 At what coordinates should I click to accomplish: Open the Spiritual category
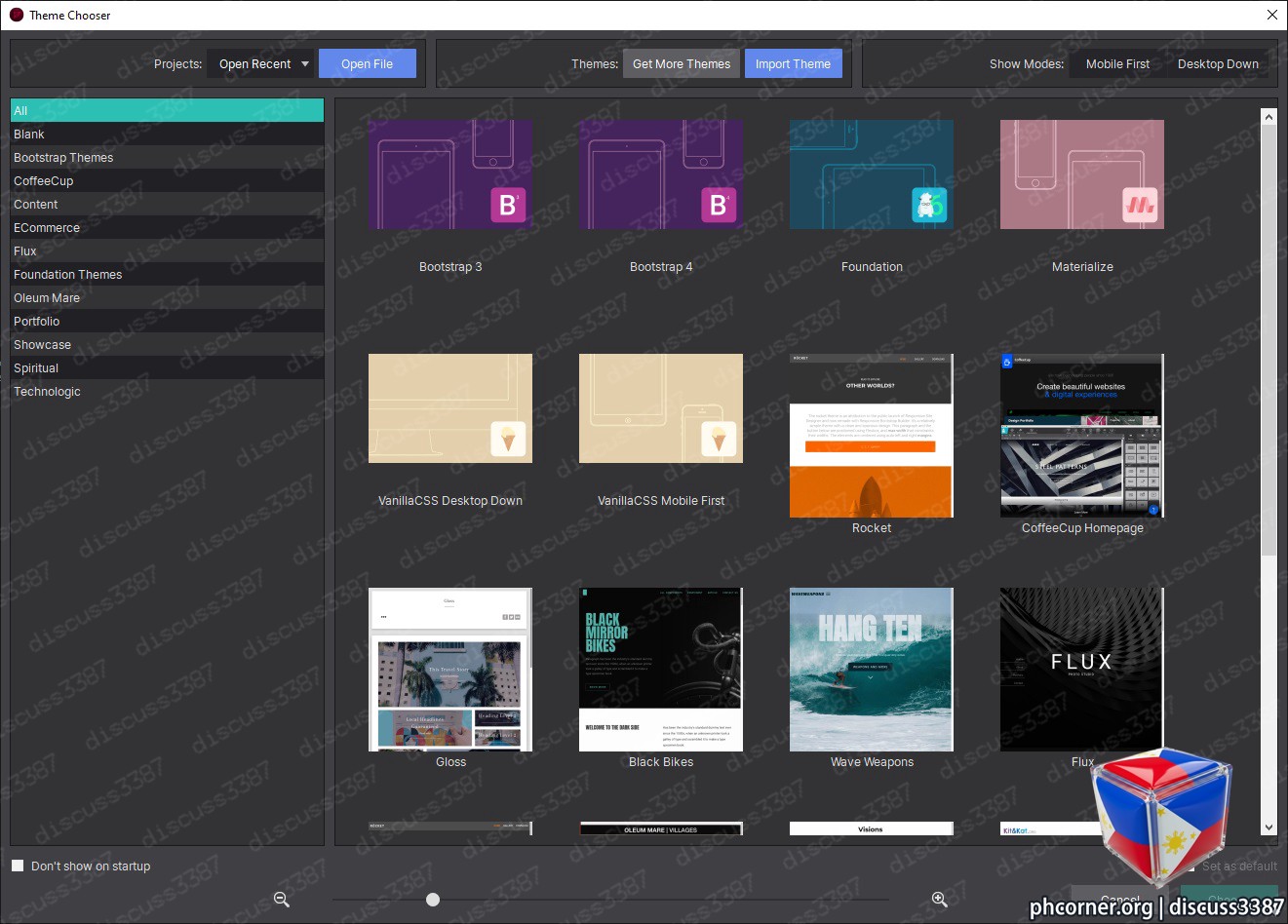167,367
